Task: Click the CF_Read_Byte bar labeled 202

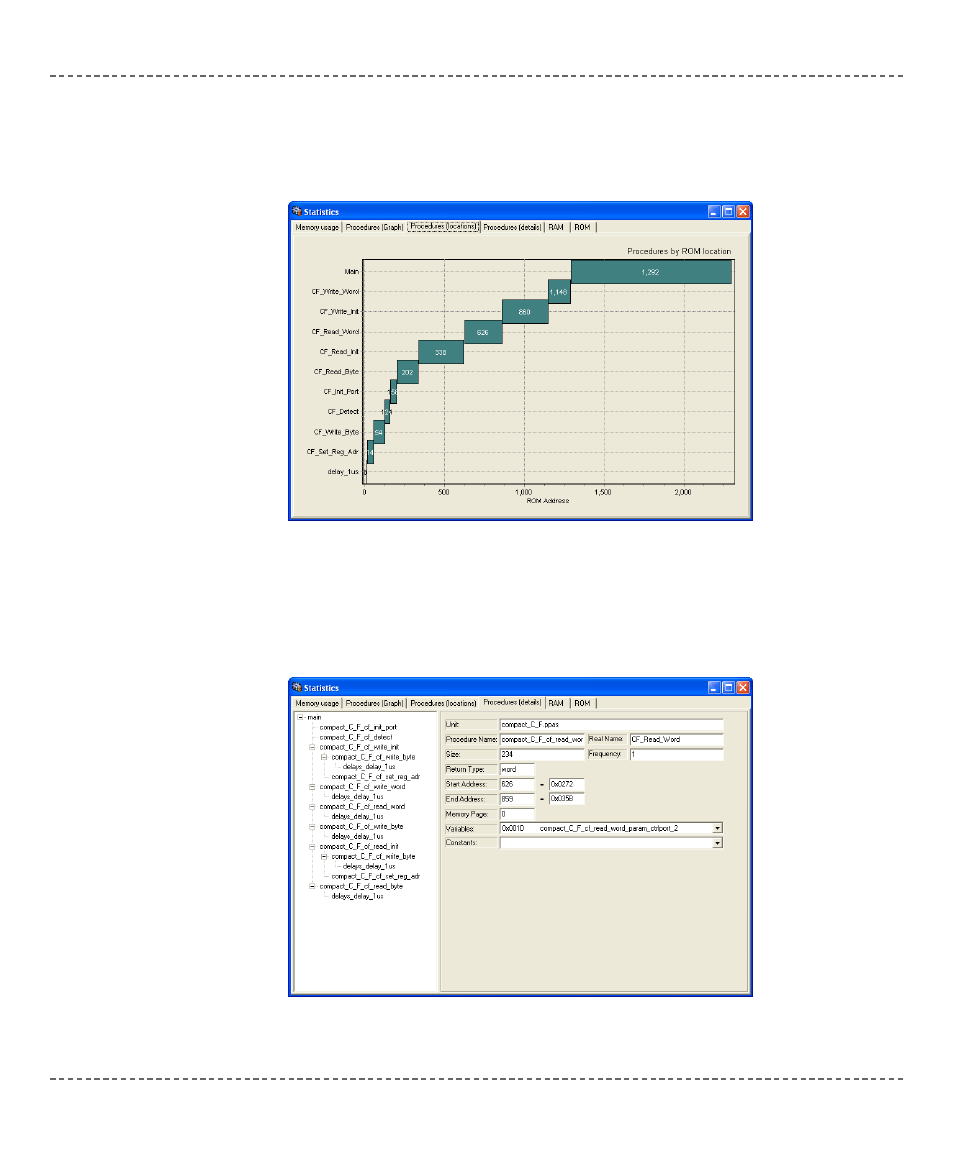Action: coord(408,372)
